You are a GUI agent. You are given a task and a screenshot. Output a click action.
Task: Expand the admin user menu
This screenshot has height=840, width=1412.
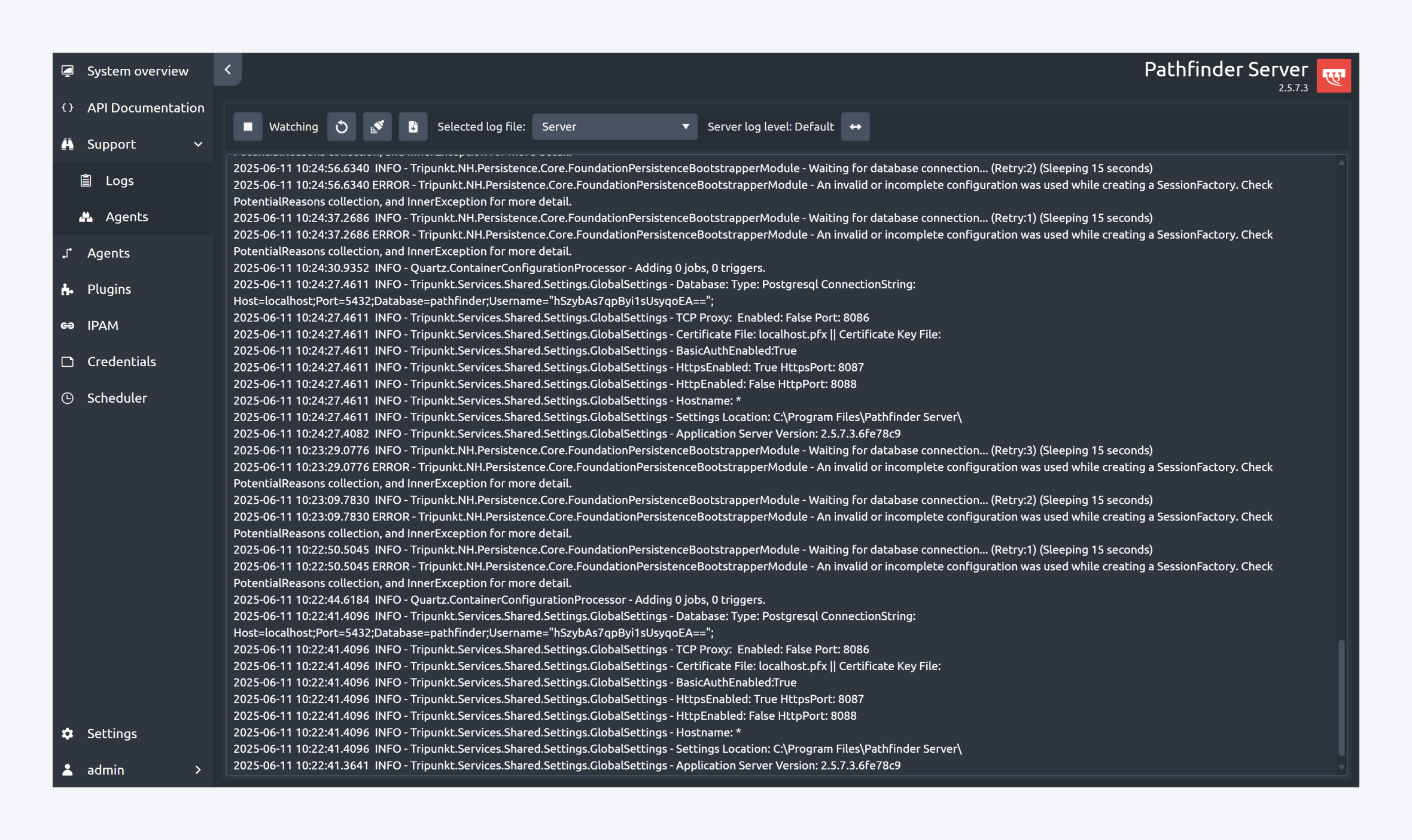tap(198, 770)
